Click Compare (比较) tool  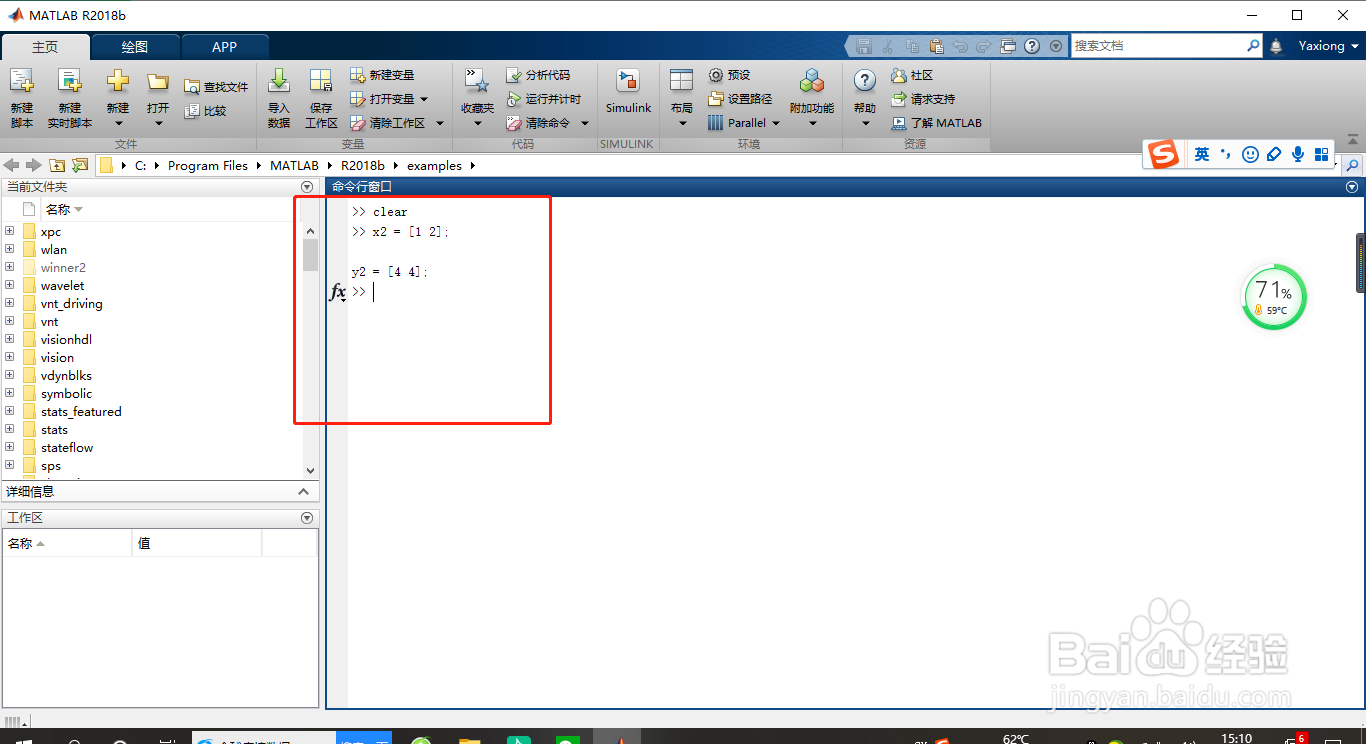click(206, 111)
